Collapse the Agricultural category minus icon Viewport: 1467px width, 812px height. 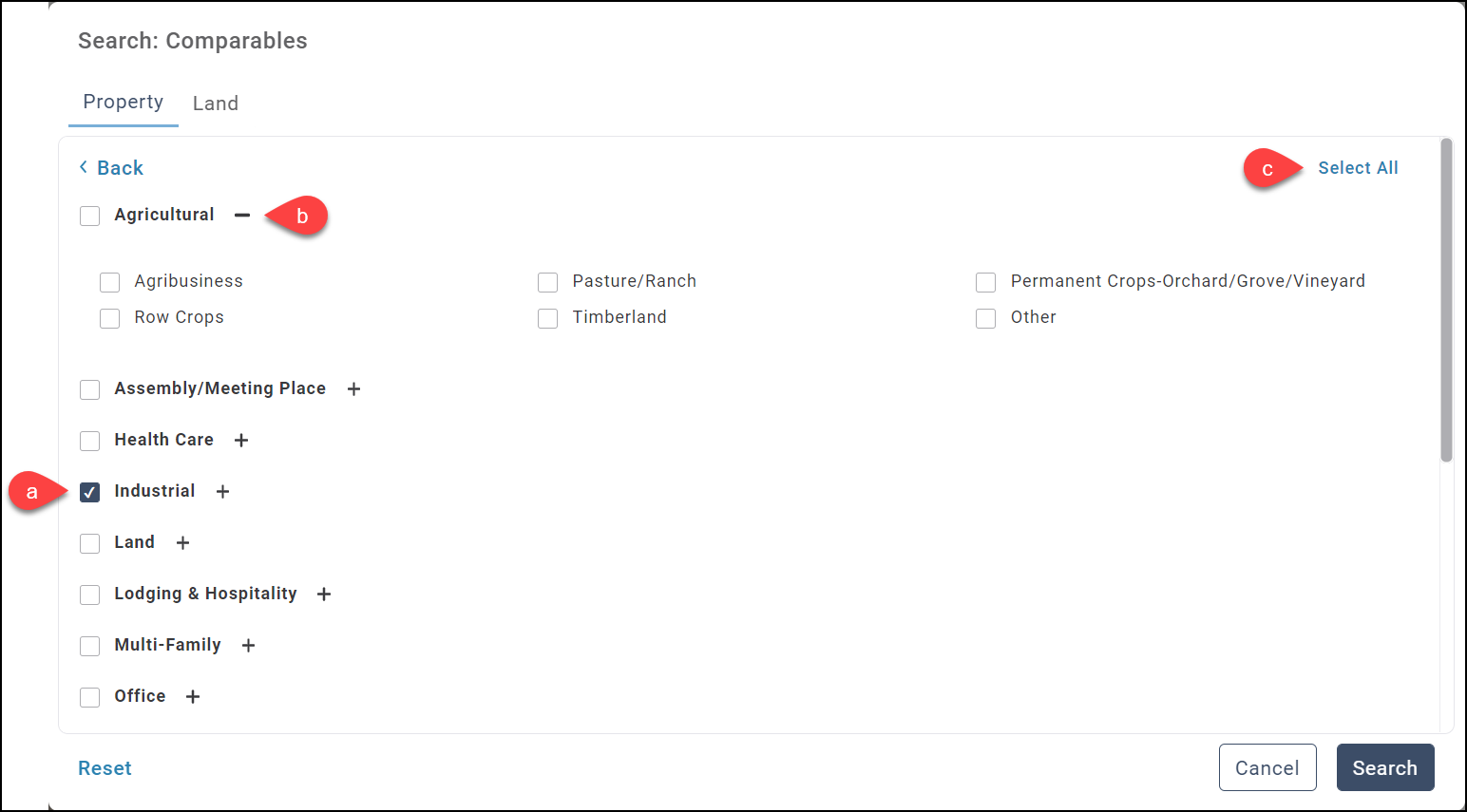[242, 216]
